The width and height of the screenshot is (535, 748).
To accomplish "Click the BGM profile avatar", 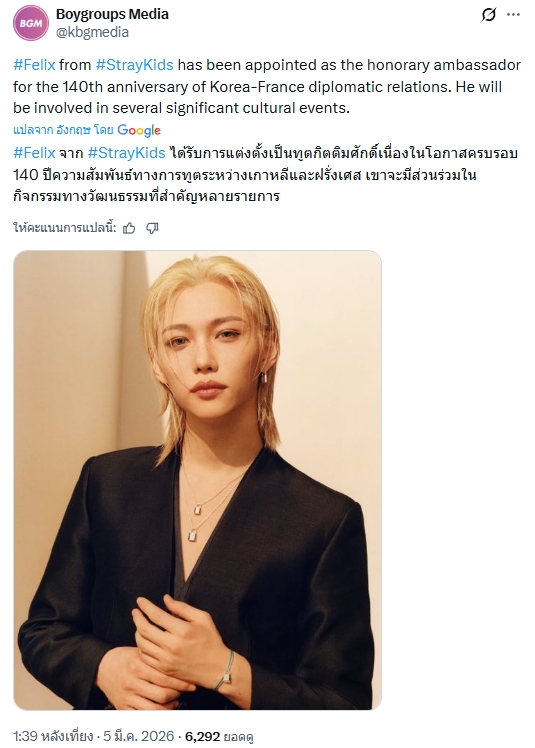I will pos(31,23).
